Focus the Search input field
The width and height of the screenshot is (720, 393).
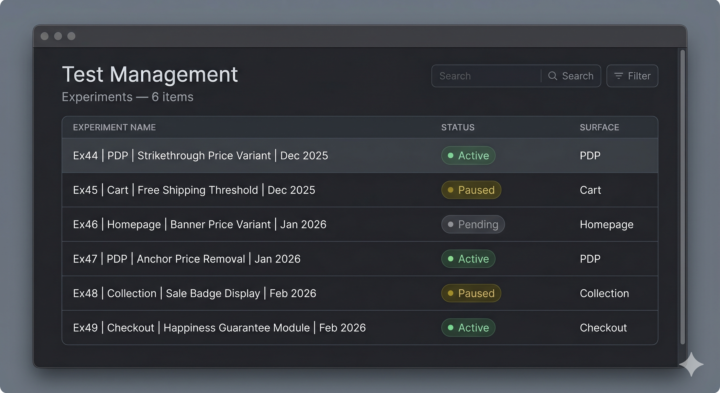click(486, 76)
